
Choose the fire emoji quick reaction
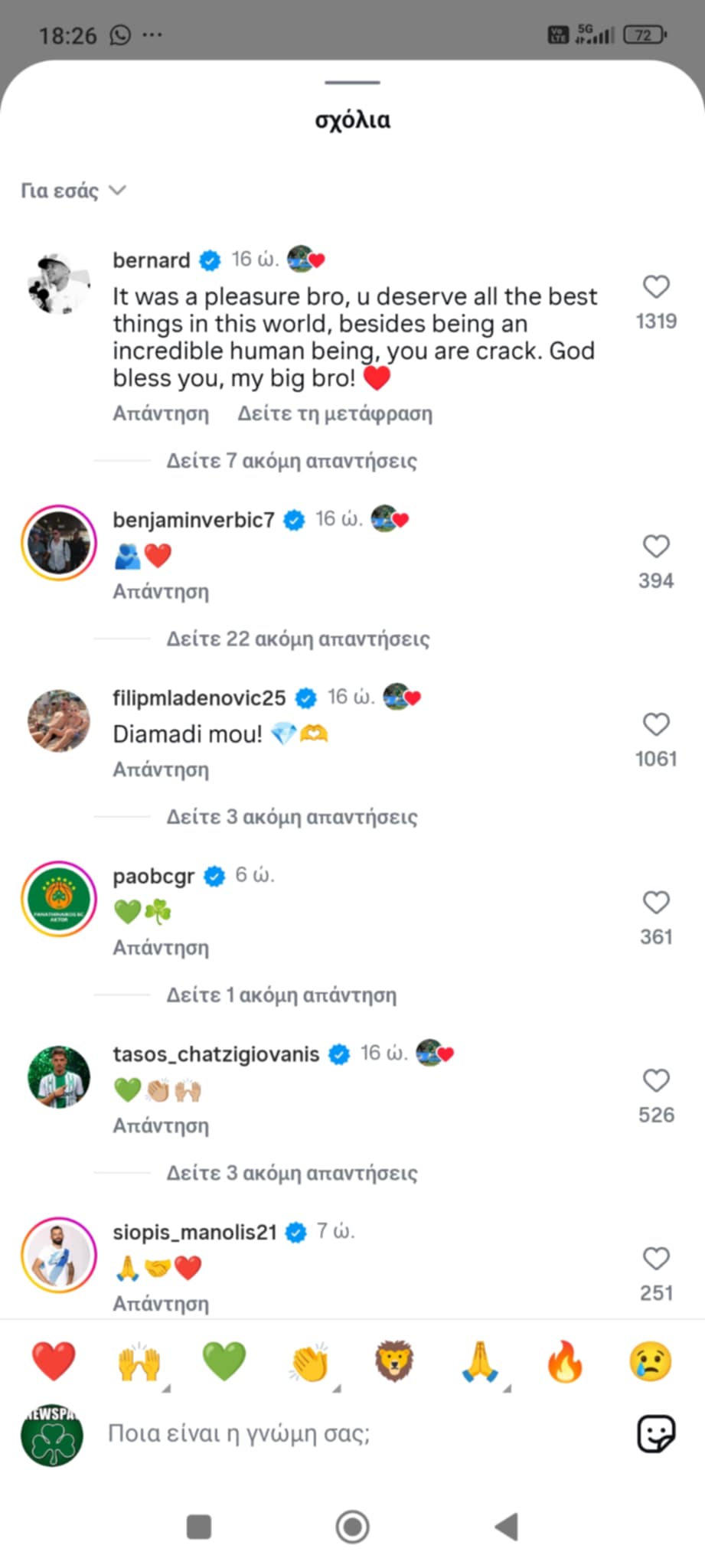click(x=565, y=1362)
